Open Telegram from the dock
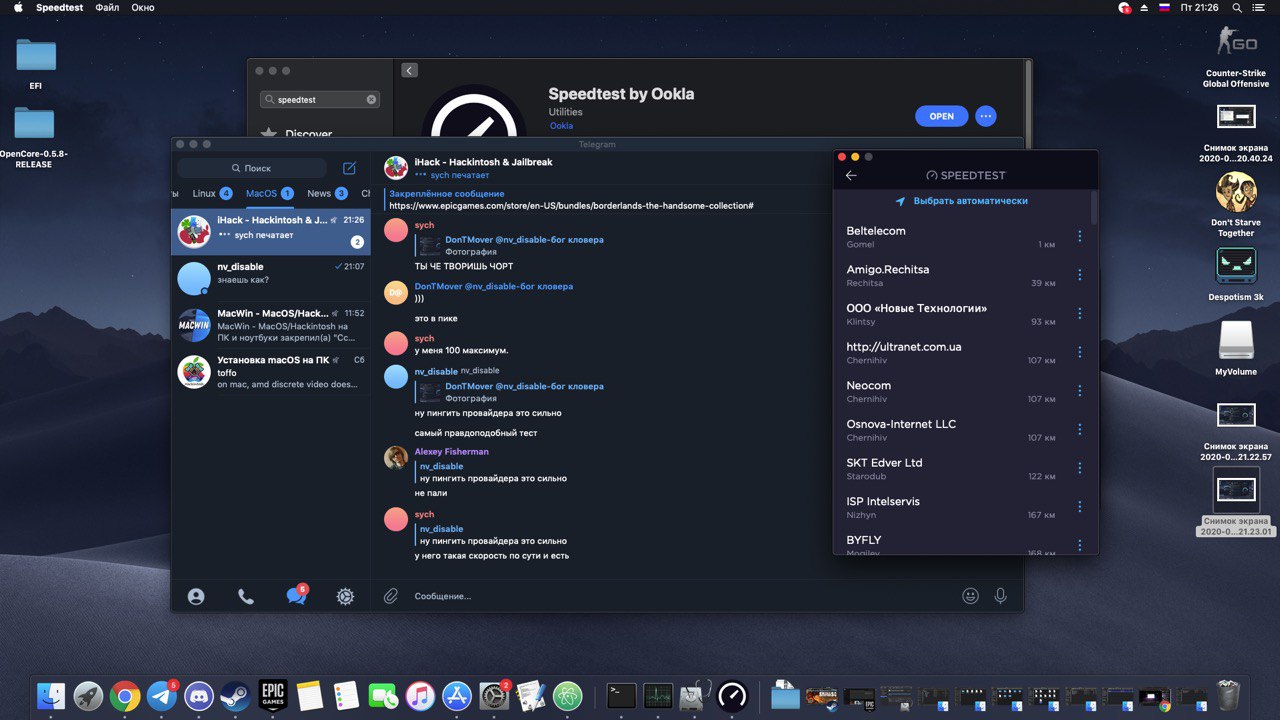This screenshot has width=1280, height=720. (x=162, y=695)
